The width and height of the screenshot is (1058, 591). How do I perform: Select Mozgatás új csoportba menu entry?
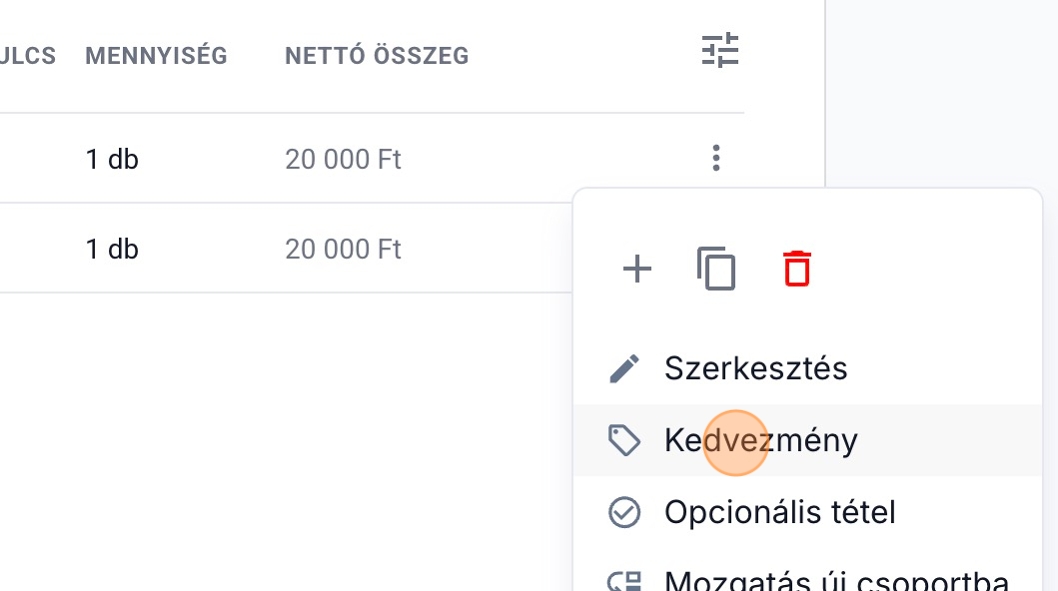(x=836, y=581)
